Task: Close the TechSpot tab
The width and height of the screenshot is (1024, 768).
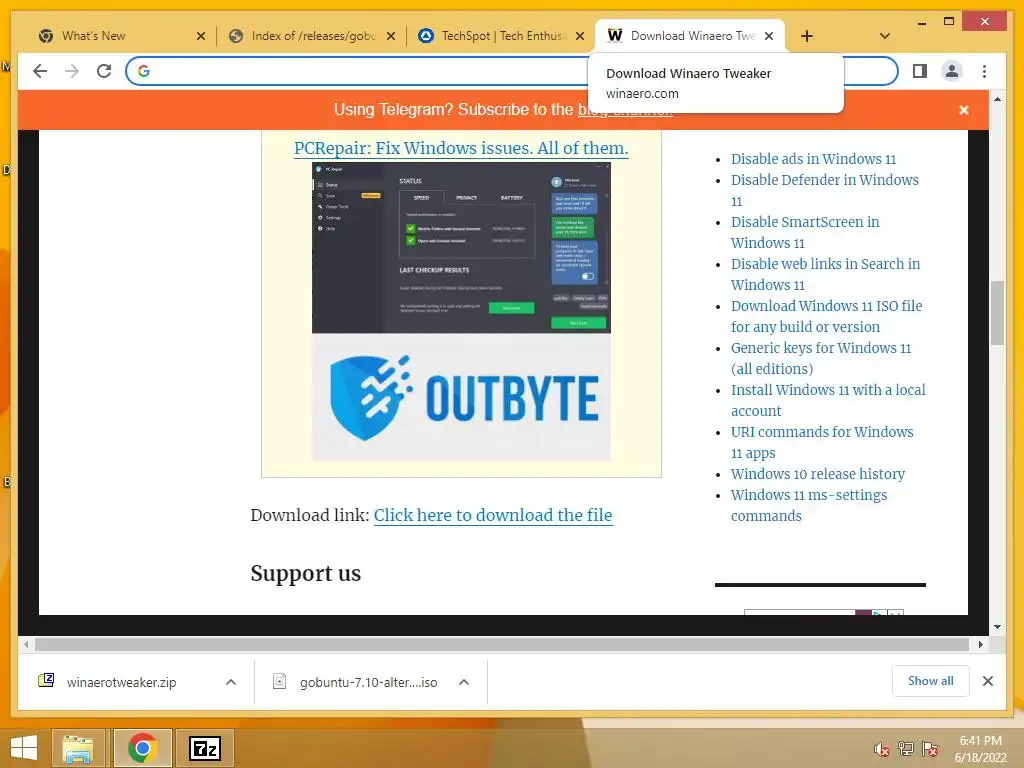Action: point(579,36)
